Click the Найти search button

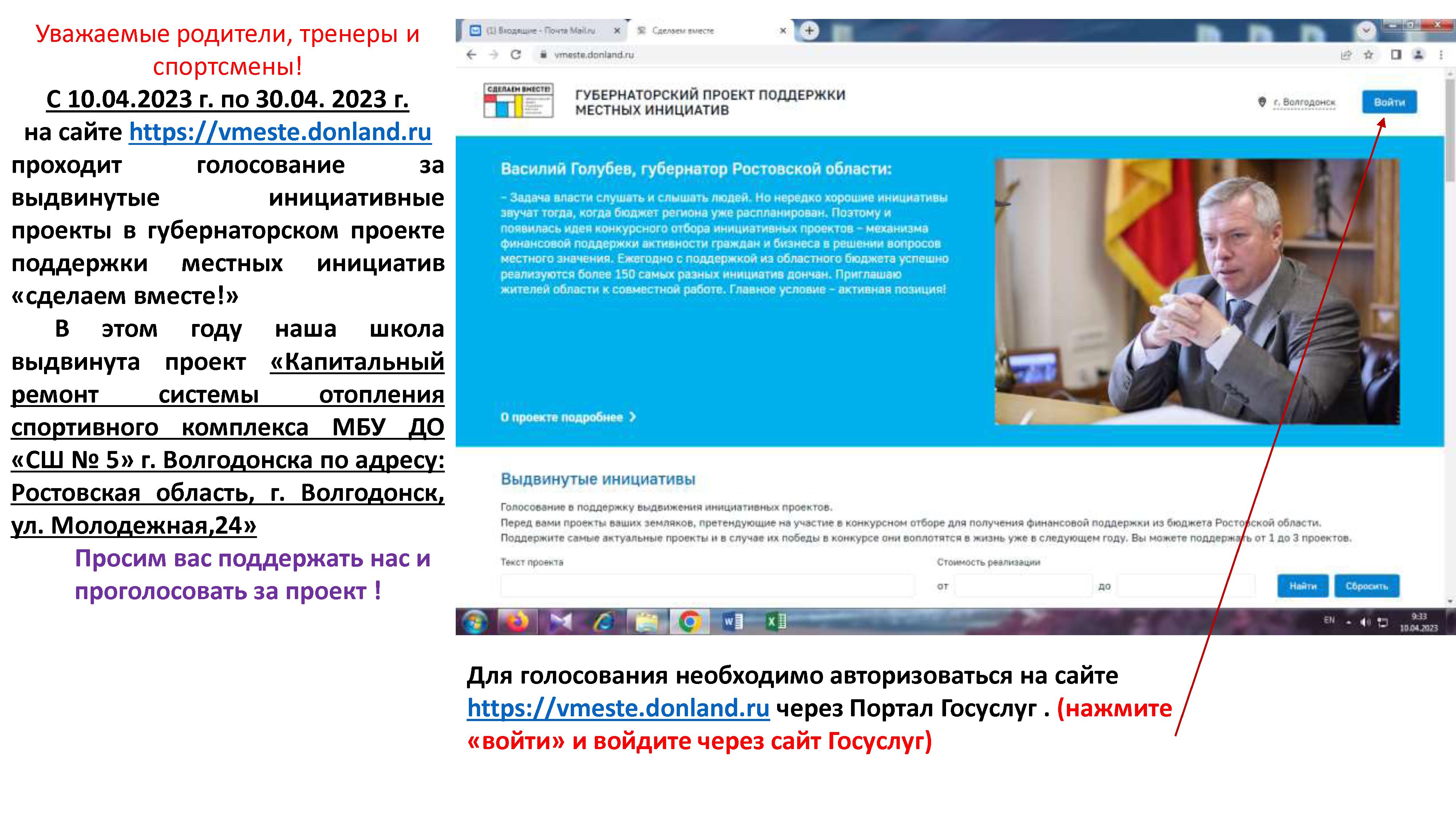1303,586
